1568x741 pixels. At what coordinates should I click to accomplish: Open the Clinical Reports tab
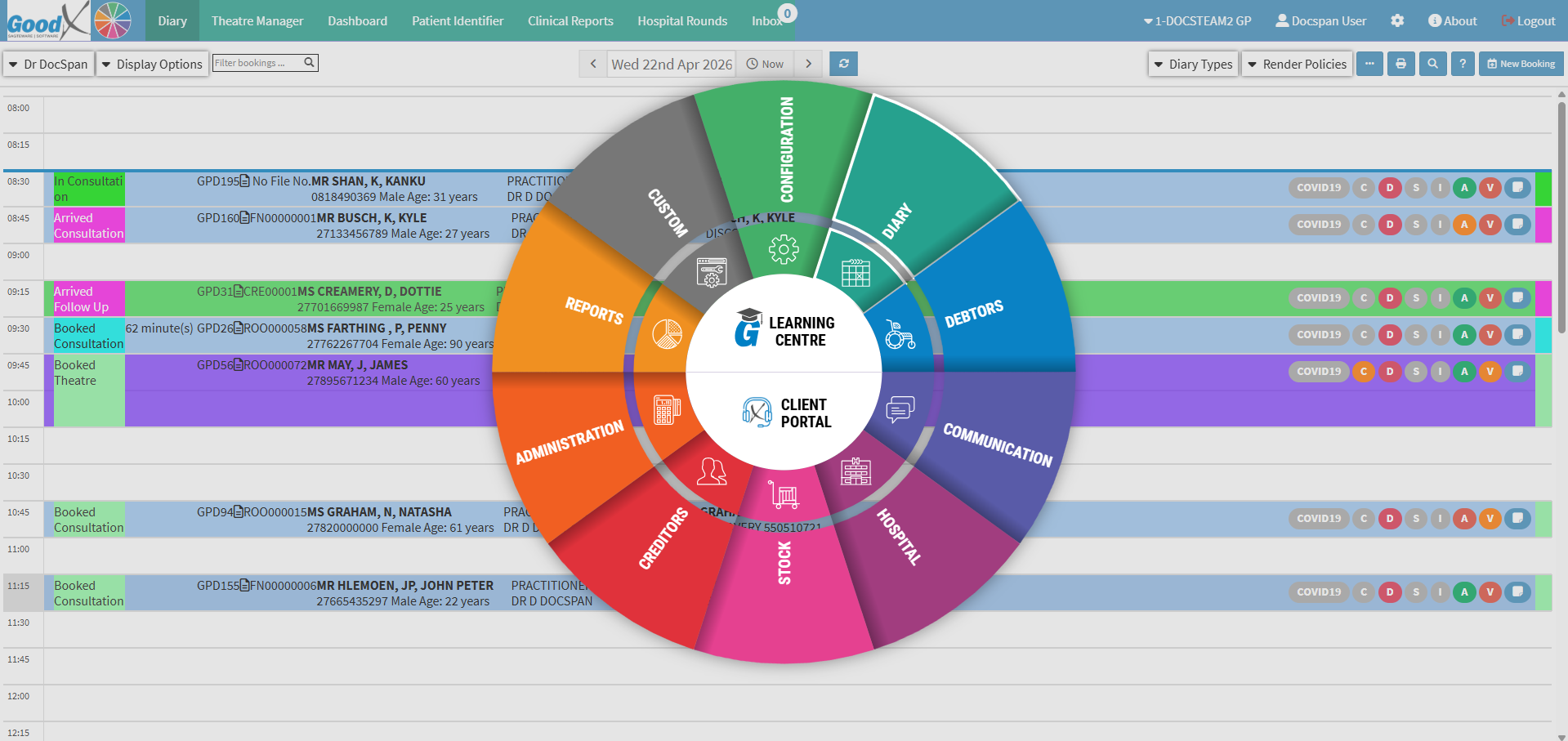(570, 21)
